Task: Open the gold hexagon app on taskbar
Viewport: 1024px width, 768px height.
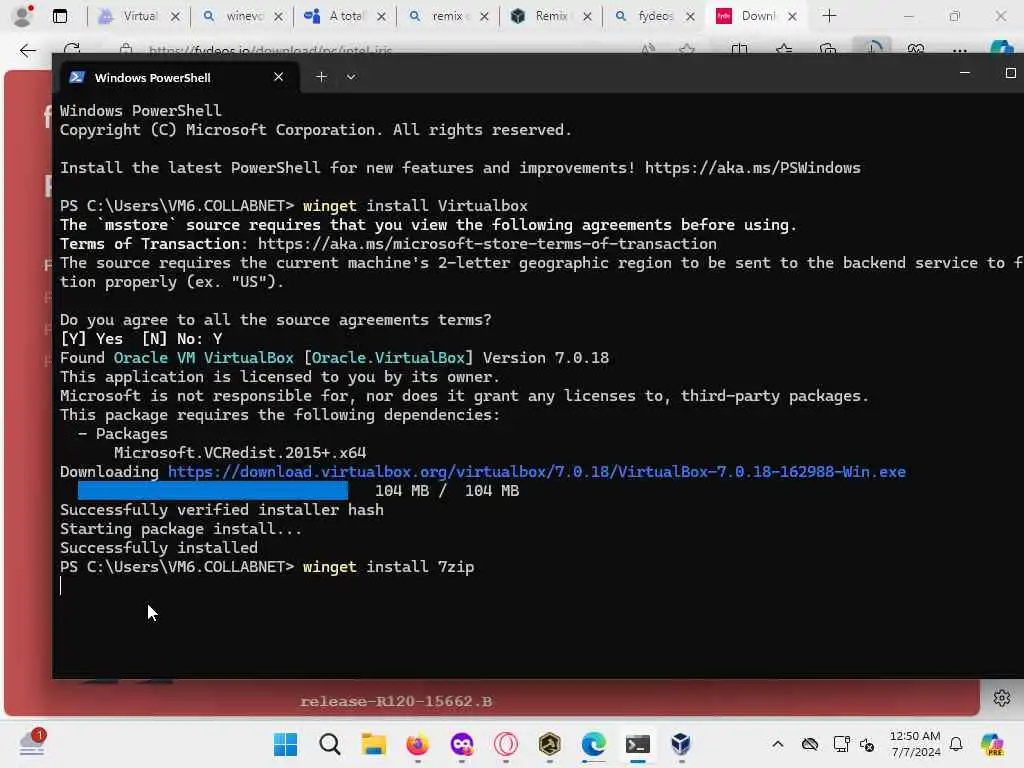Action: [x=550, y=744]
